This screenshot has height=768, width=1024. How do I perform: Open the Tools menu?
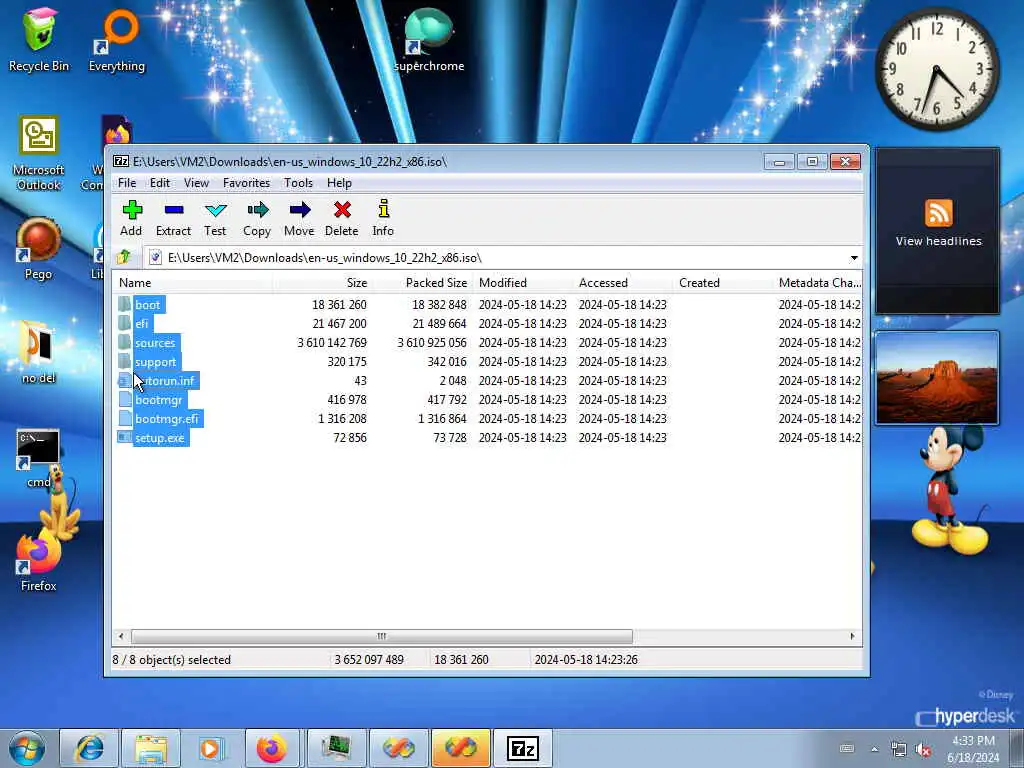(x=298, y=183)
